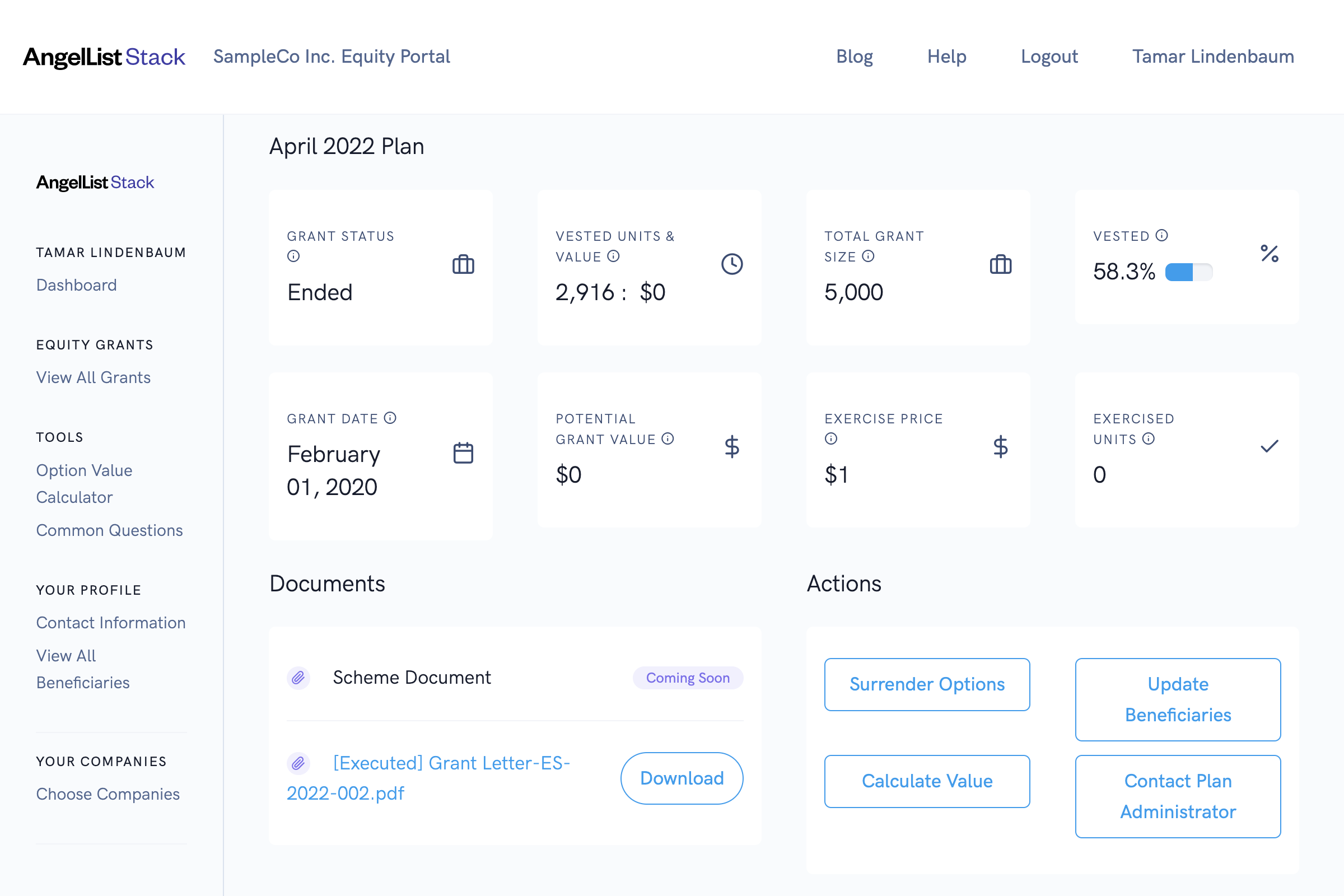Click the Total Grant Size info icon
The width and height of the screenshot is (1344, 896).
click(x=868, y=256)
